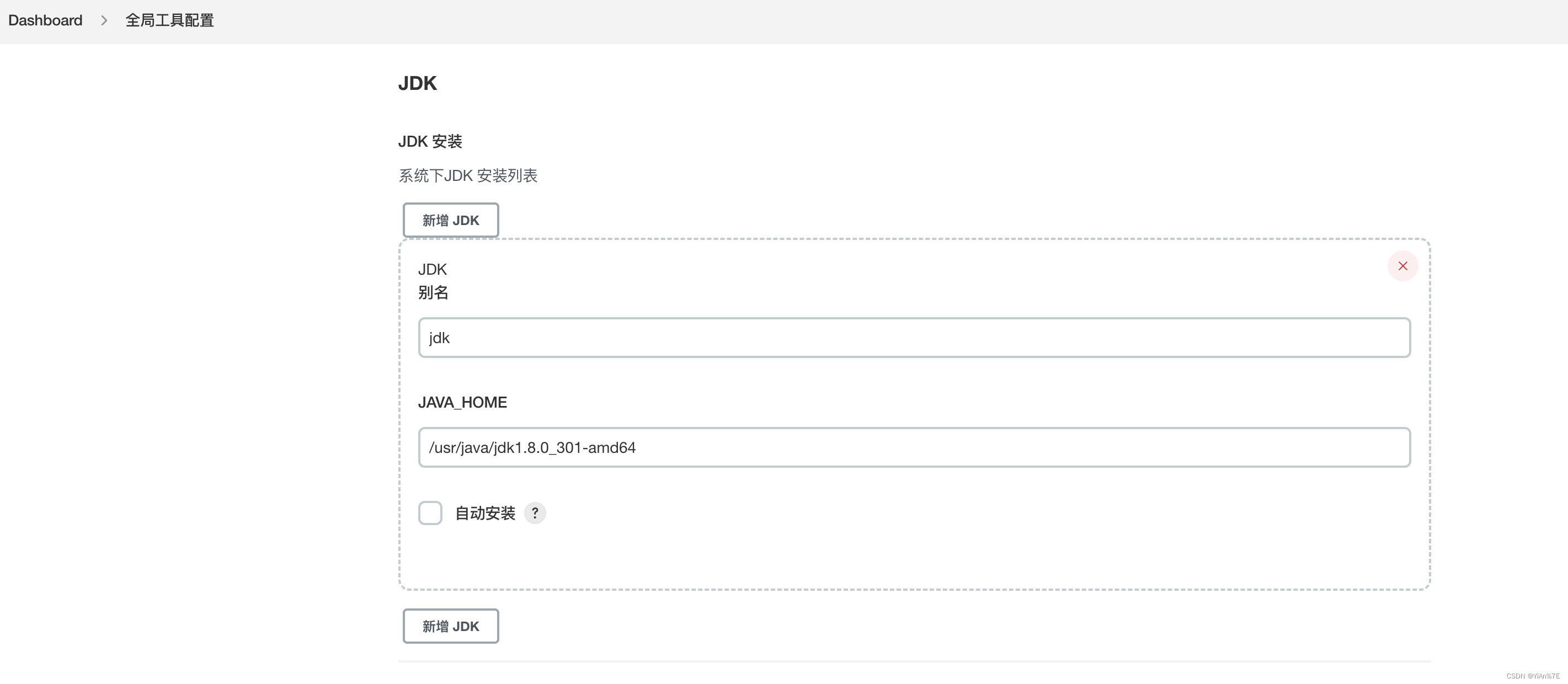Focus the JDK alias field containing jdk
Screen dimensions: 1568x684
point(914,338)
